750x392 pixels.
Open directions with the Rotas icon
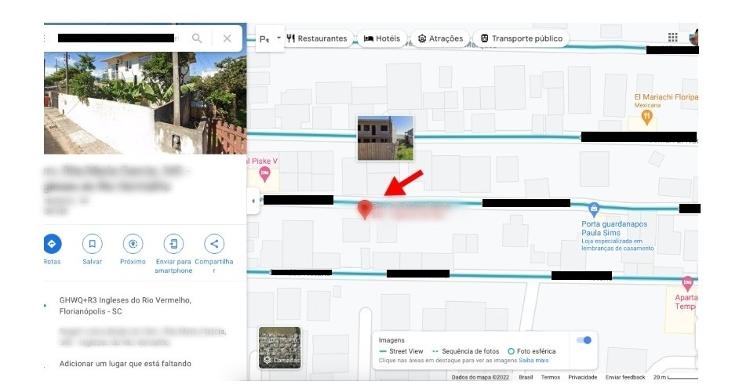[x=52, y=244]
